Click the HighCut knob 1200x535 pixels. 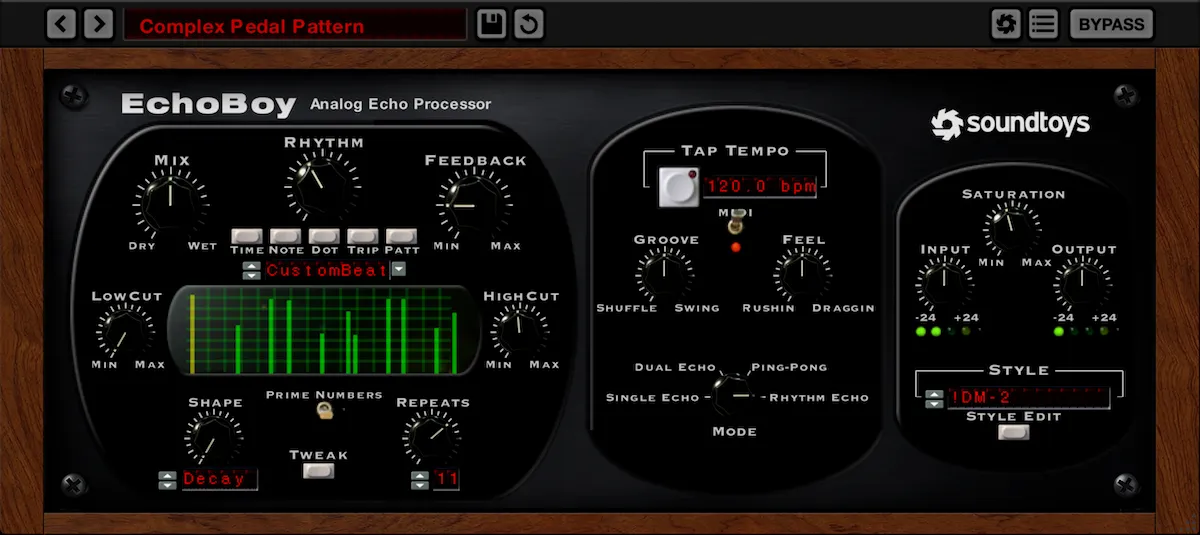[x=518, y=331]
